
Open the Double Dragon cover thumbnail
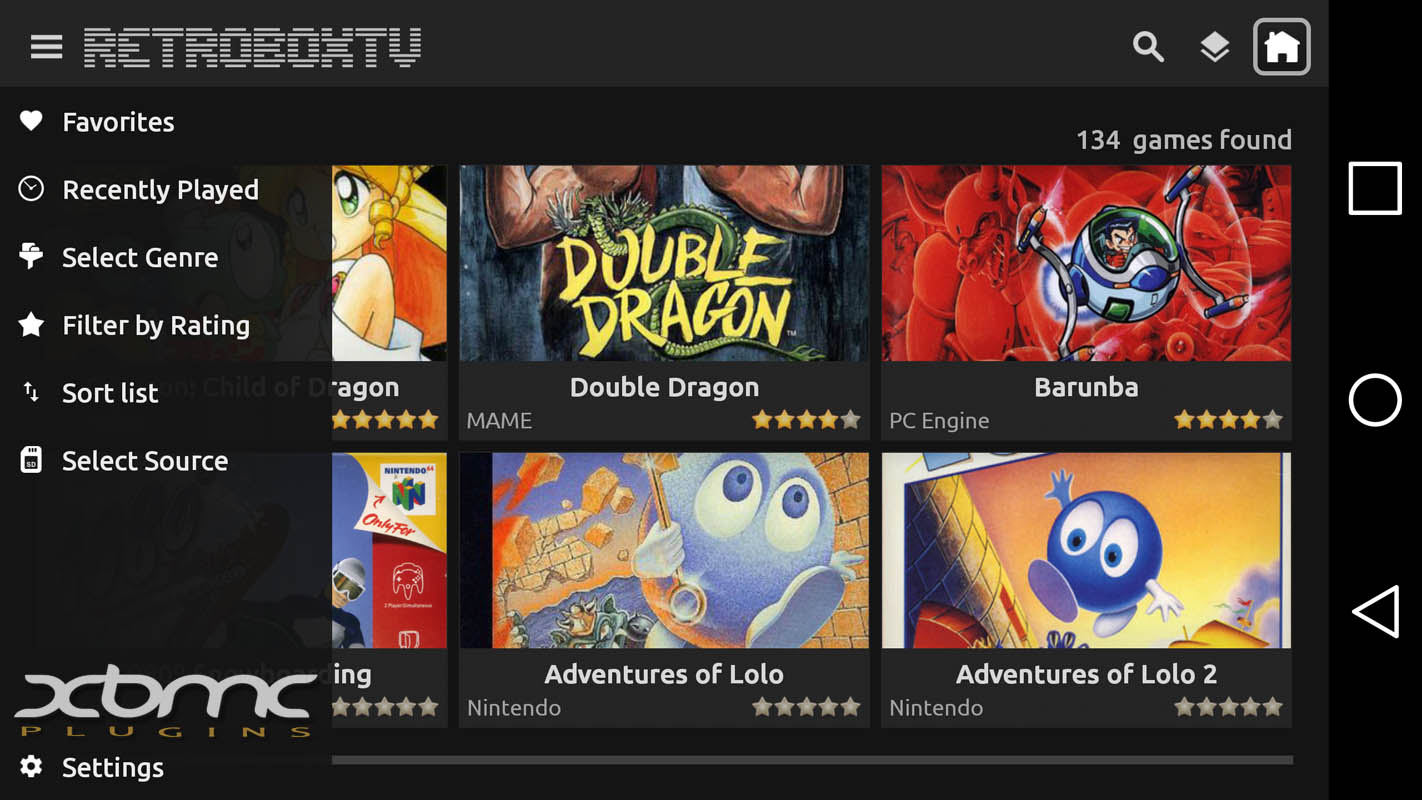[x=664, y=263]
